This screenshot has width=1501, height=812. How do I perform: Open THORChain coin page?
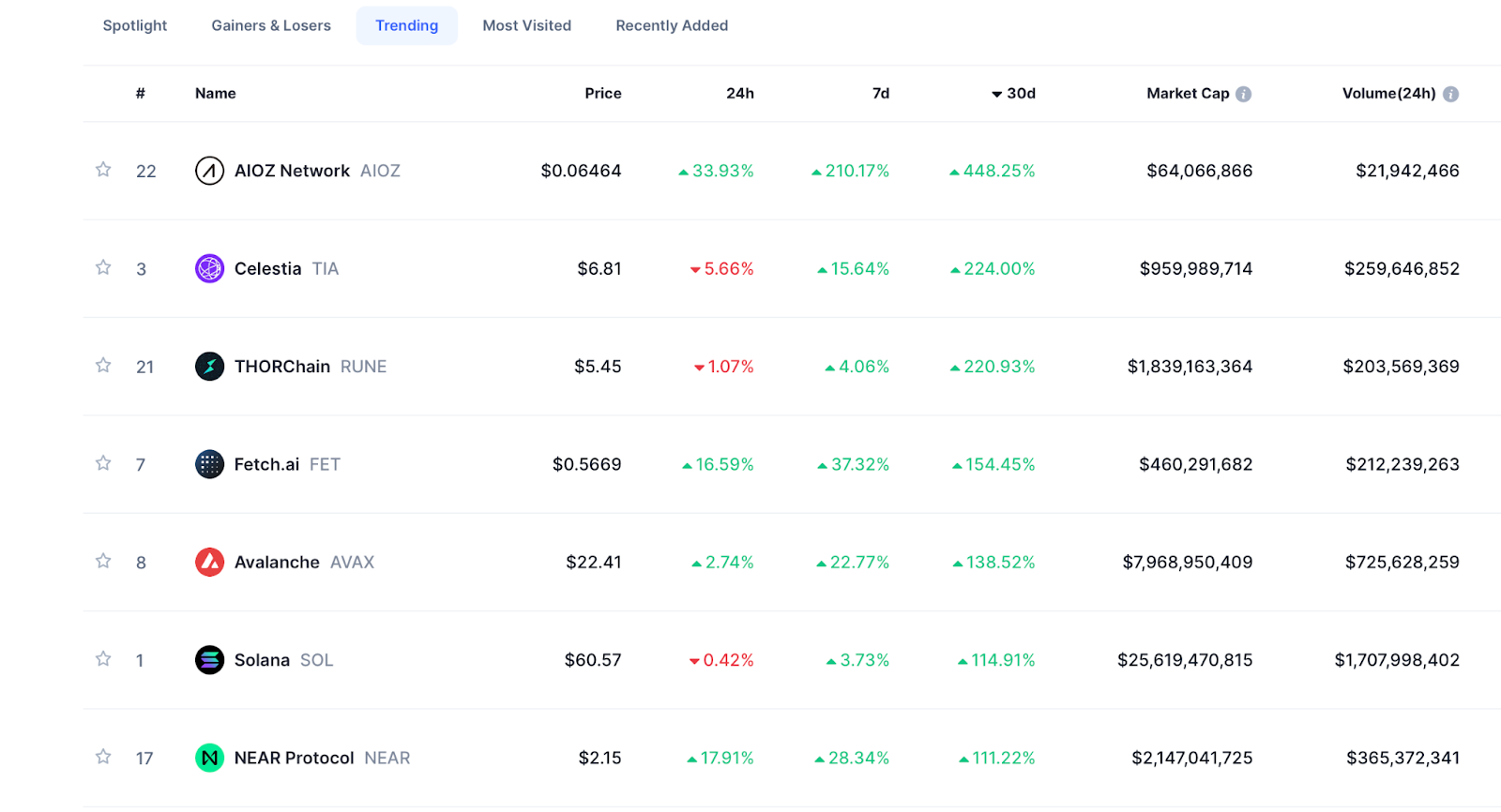pos(282,367)
